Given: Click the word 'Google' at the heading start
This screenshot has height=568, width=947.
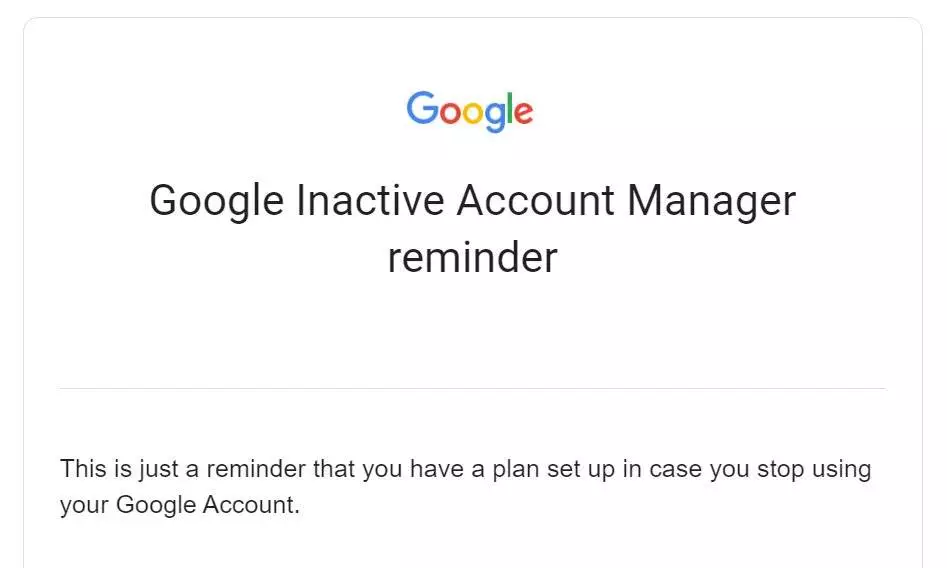Looking at the screenshot, I should (x=216, y=202).
